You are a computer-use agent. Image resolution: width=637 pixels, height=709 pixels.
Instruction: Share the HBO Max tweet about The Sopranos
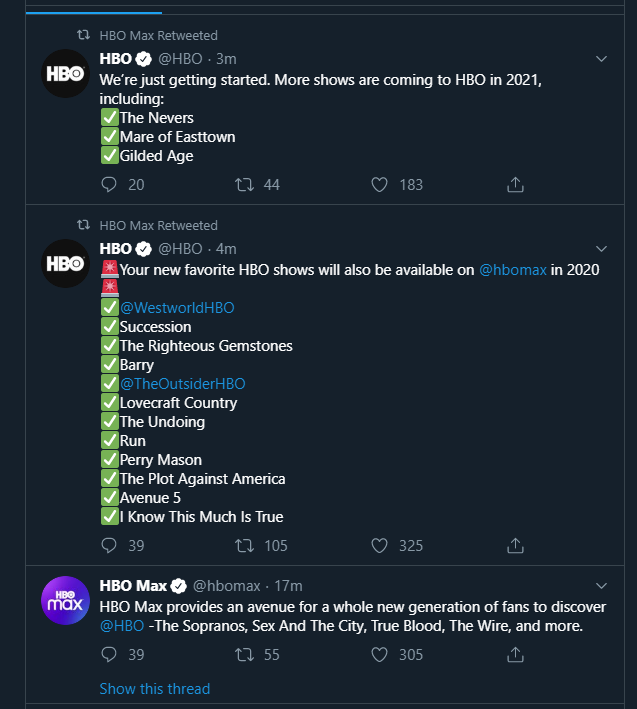pos(515,654)
